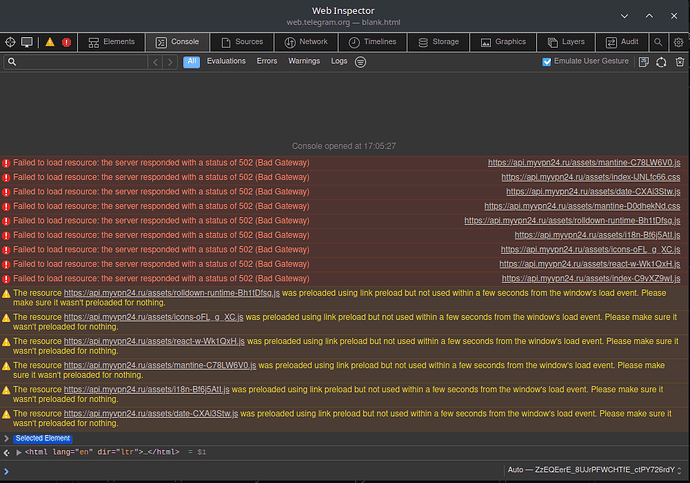
Task: Open rolldown-runtime link in preload warning
Action: click(x=172, y=293)
